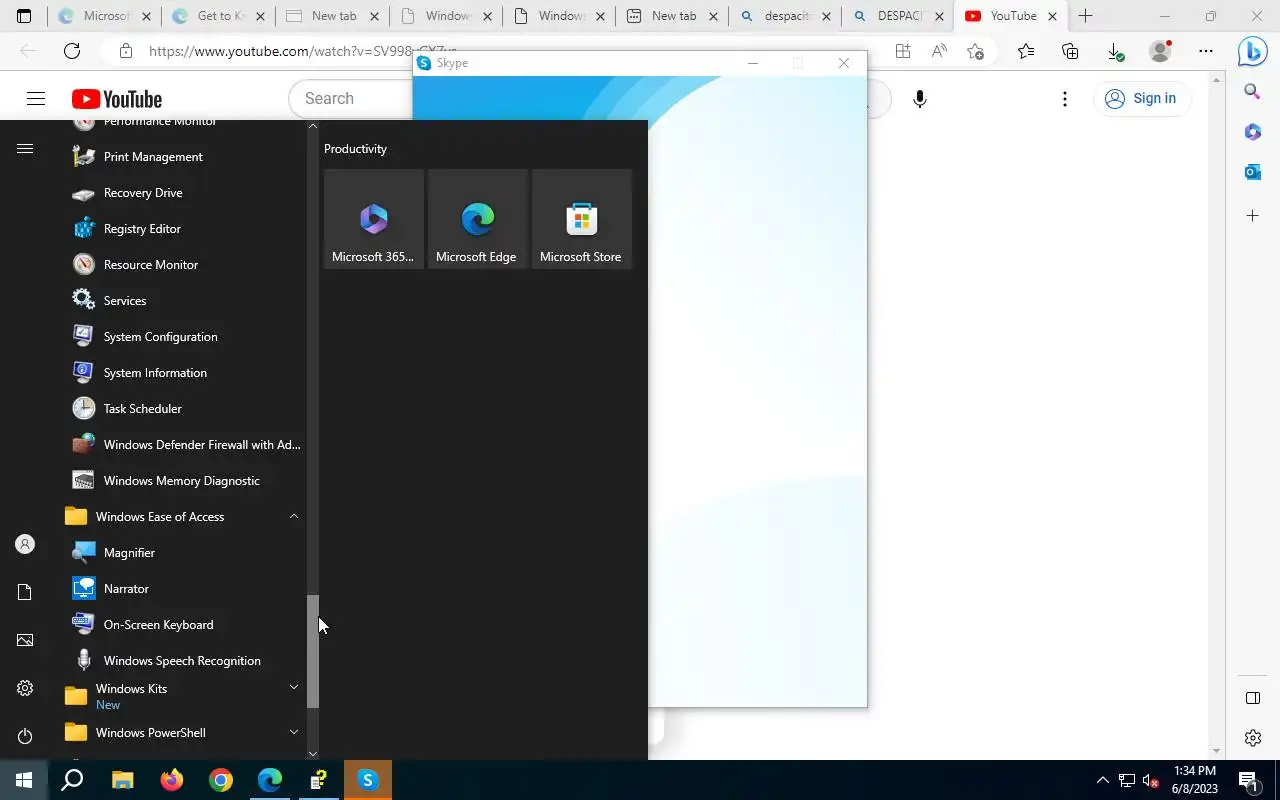
Task: Click the Power button in Start
Action: click(x=25, y=736)
